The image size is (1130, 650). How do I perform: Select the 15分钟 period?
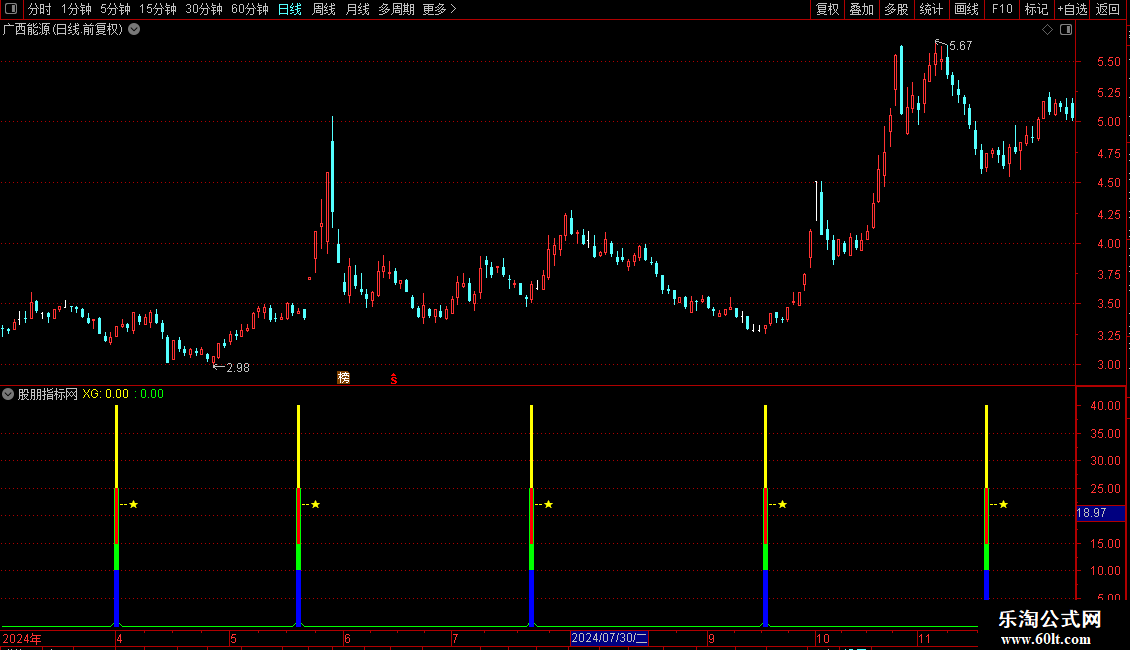pyautogui.click(x=157, y=9)
